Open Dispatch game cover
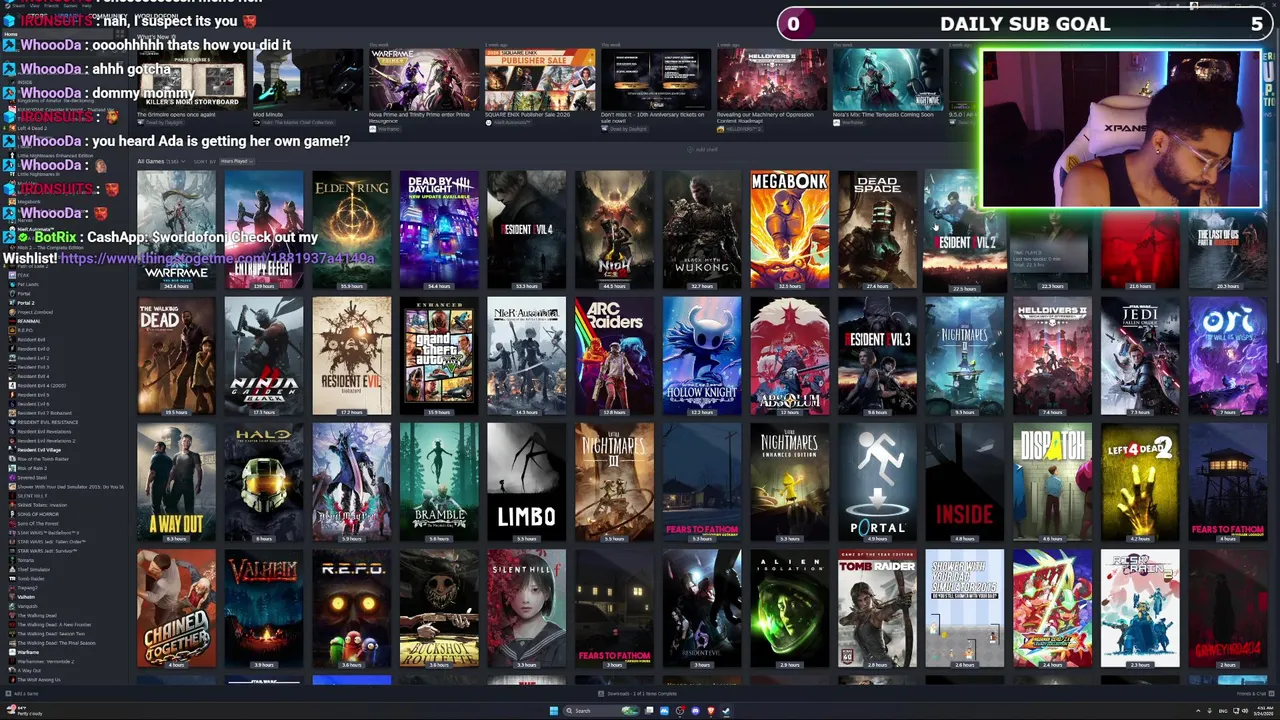Image resolution: width=1280 pixels, height=720 pixels. [x=1052, y=482]
